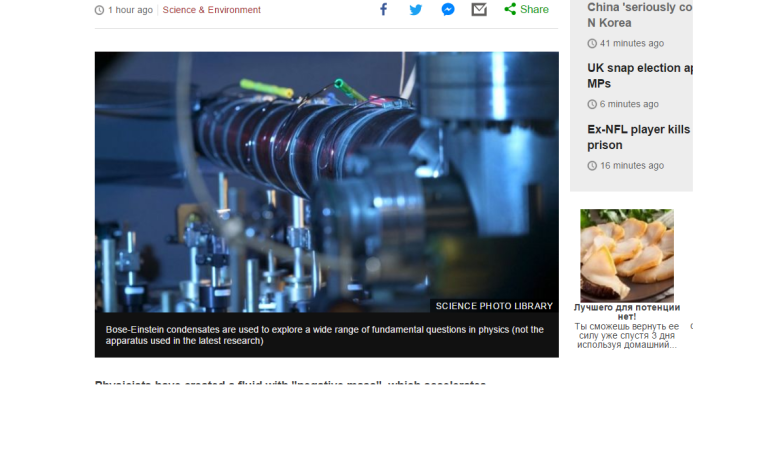Open the food advertisement image
This screenshot has height=453, width=770.
[627, 255]
